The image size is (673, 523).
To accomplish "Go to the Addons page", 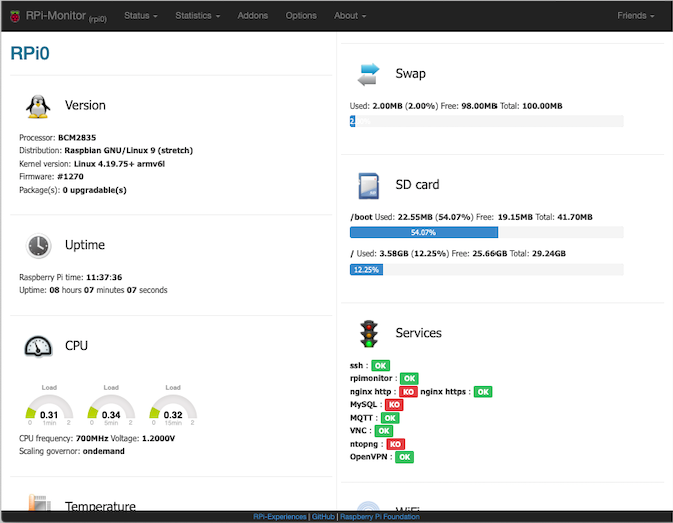I will [x=252, y=16].
